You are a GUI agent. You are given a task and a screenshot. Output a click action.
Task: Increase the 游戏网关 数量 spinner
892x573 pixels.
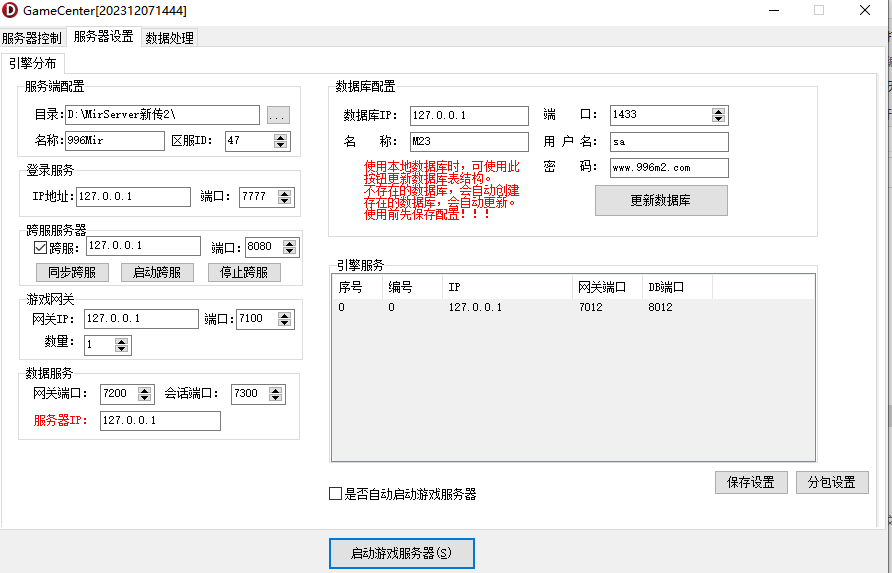(122, 341)
